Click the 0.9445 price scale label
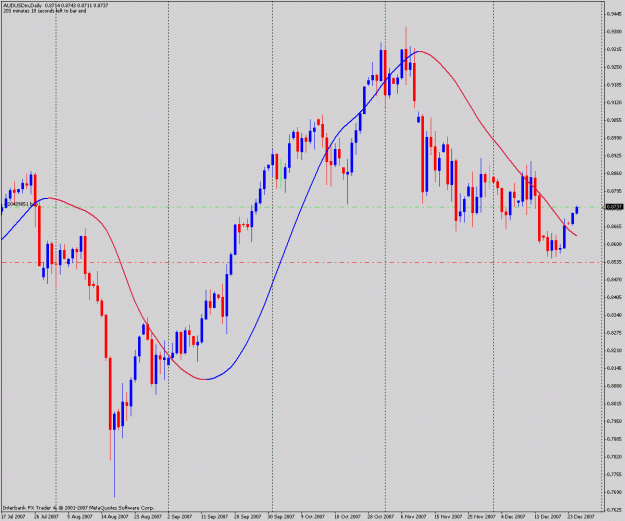Screen dimensions: 625x521 click(x=614, y=14)
